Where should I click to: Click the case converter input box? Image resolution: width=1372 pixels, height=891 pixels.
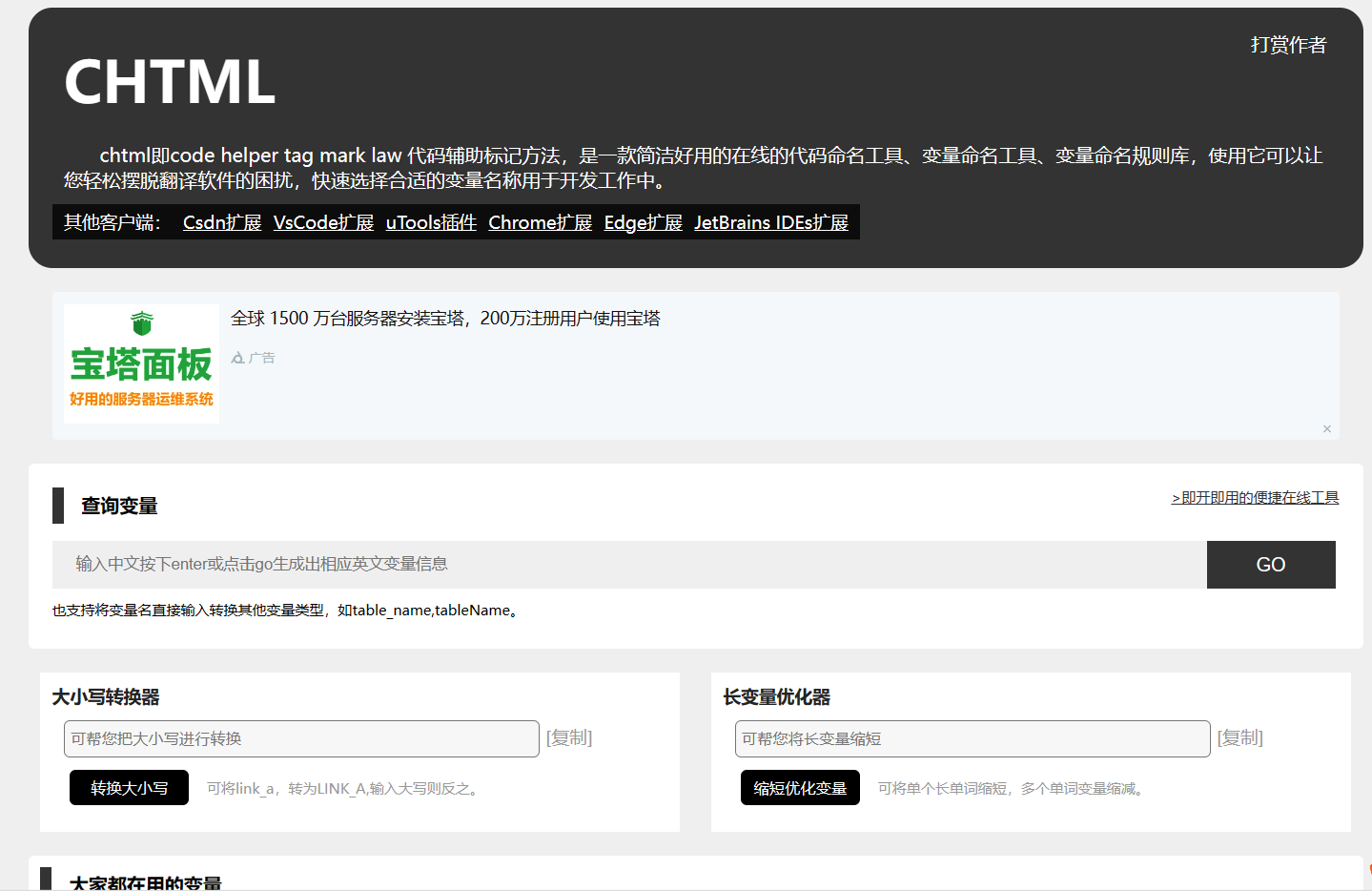[300, 738]
